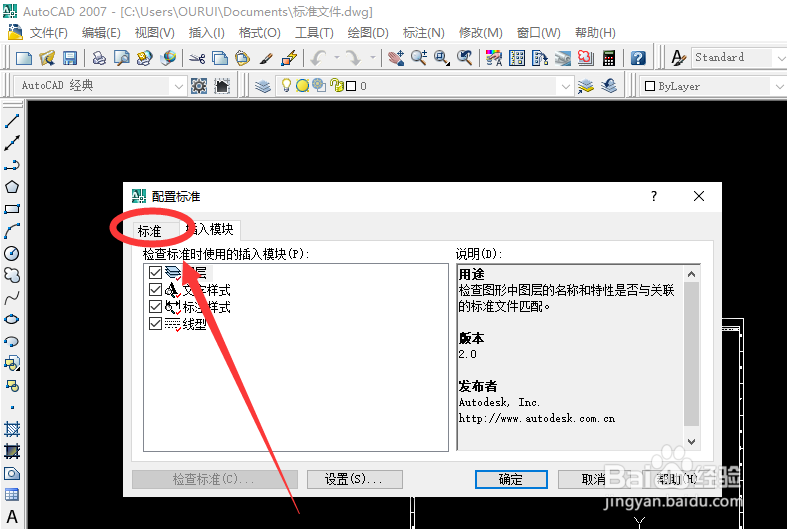
Task: Click the Zoom Previous icon
Action: tap(464, 58)
